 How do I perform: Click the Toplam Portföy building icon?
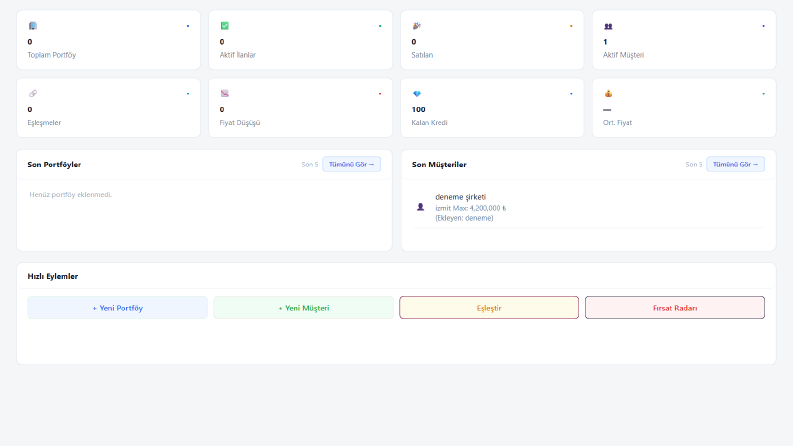coord(33,26)
